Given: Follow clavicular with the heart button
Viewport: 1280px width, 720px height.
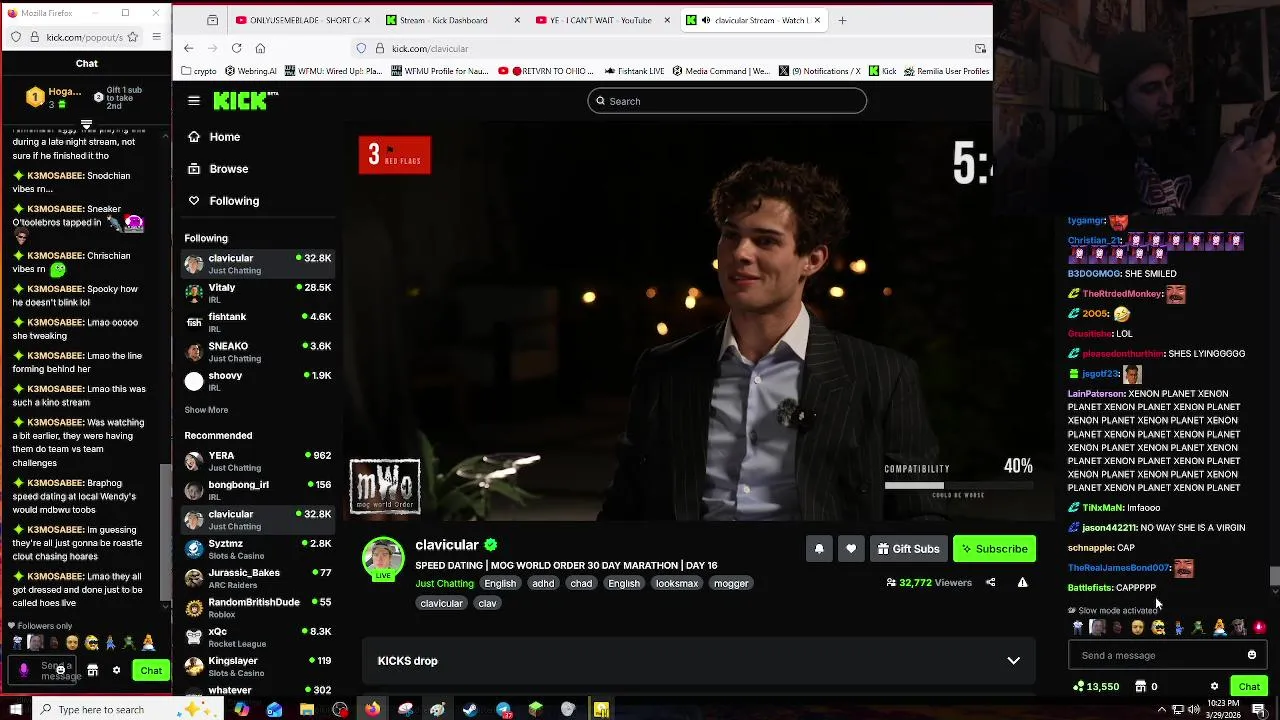Looking at the screenshot, I should coord(851,548).
